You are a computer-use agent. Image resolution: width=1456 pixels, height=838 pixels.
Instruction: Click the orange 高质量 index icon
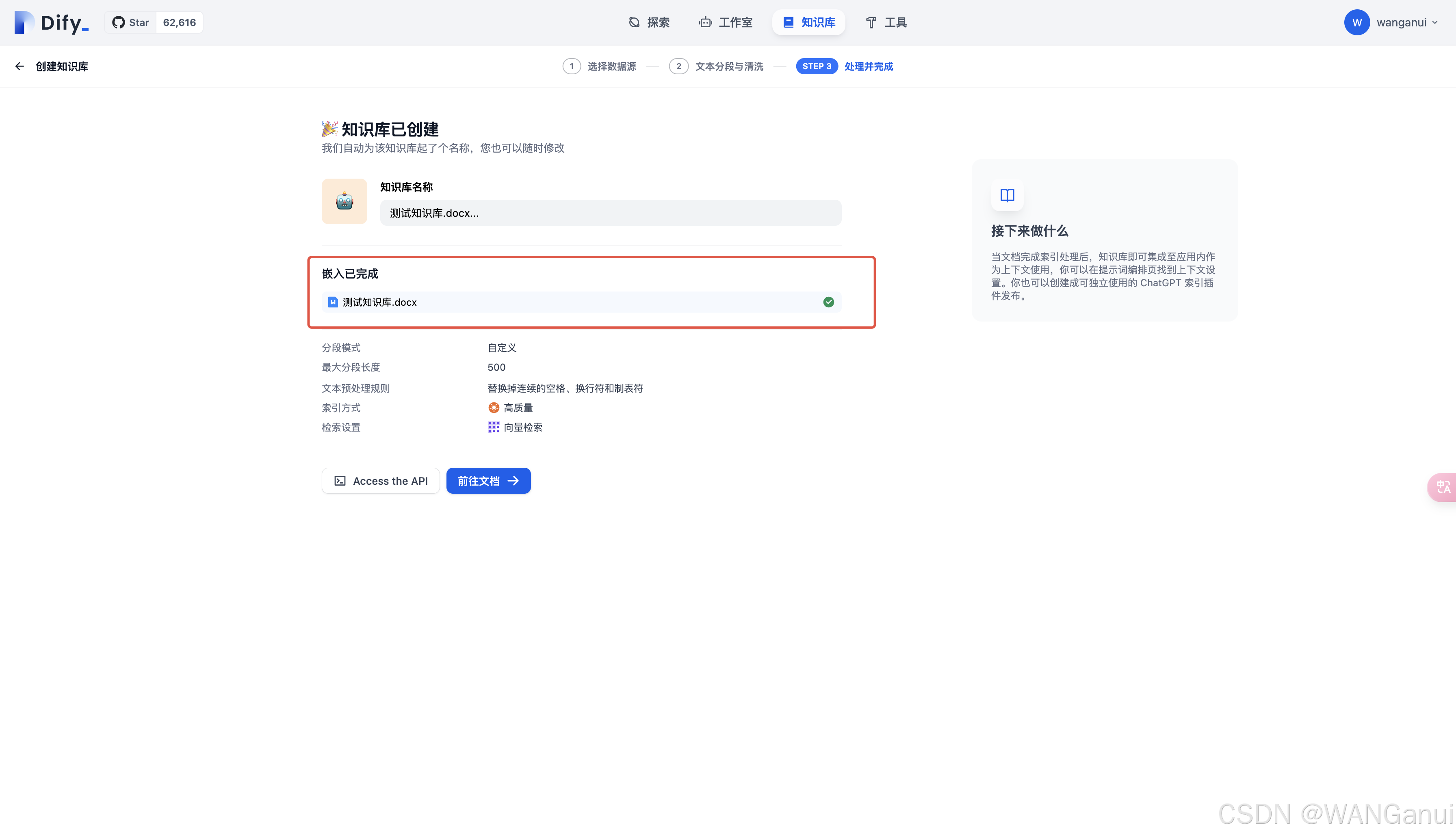(494, 408)
